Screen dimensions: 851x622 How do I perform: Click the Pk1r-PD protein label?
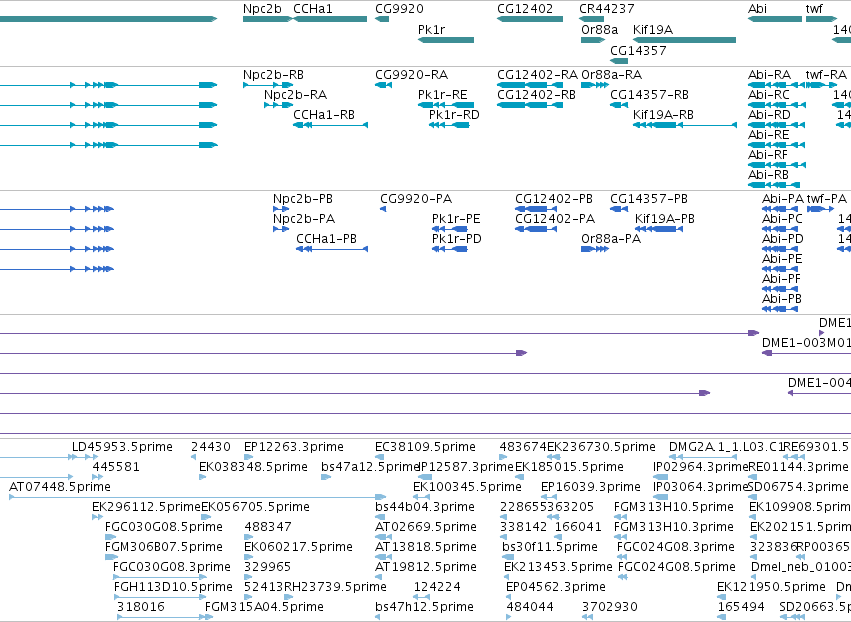tap(457, 239)
